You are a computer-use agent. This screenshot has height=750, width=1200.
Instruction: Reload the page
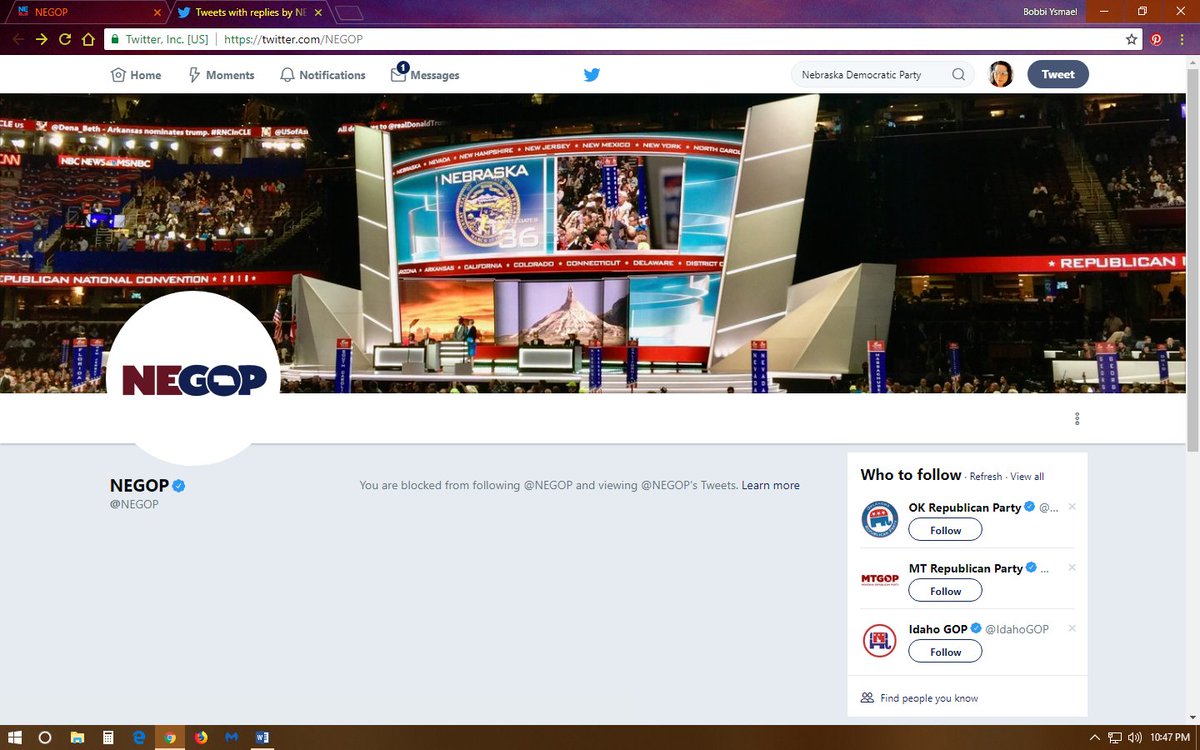[65, 39]
